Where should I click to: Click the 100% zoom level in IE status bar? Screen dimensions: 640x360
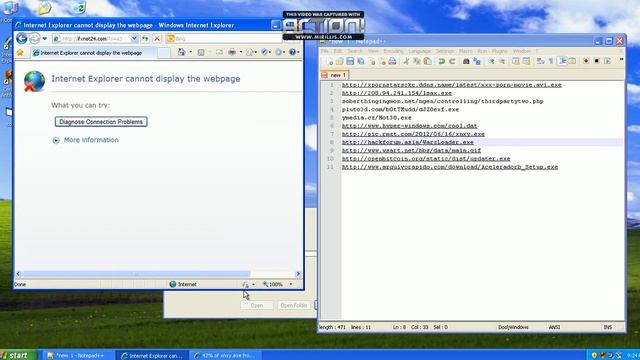[273, 284]
